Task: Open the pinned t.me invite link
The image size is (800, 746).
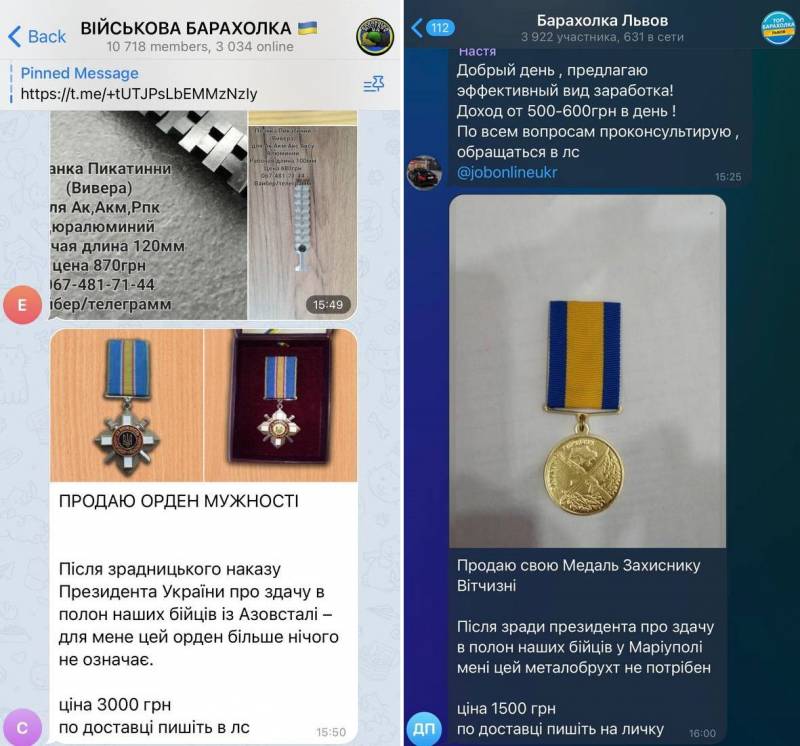Action: tap(139, 94)
